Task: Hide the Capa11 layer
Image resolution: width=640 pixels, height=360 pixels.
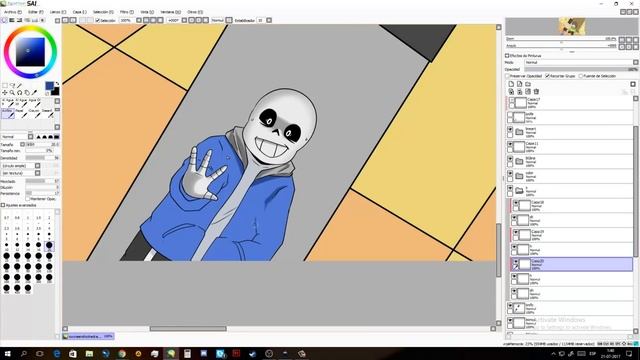Action: 510,144
